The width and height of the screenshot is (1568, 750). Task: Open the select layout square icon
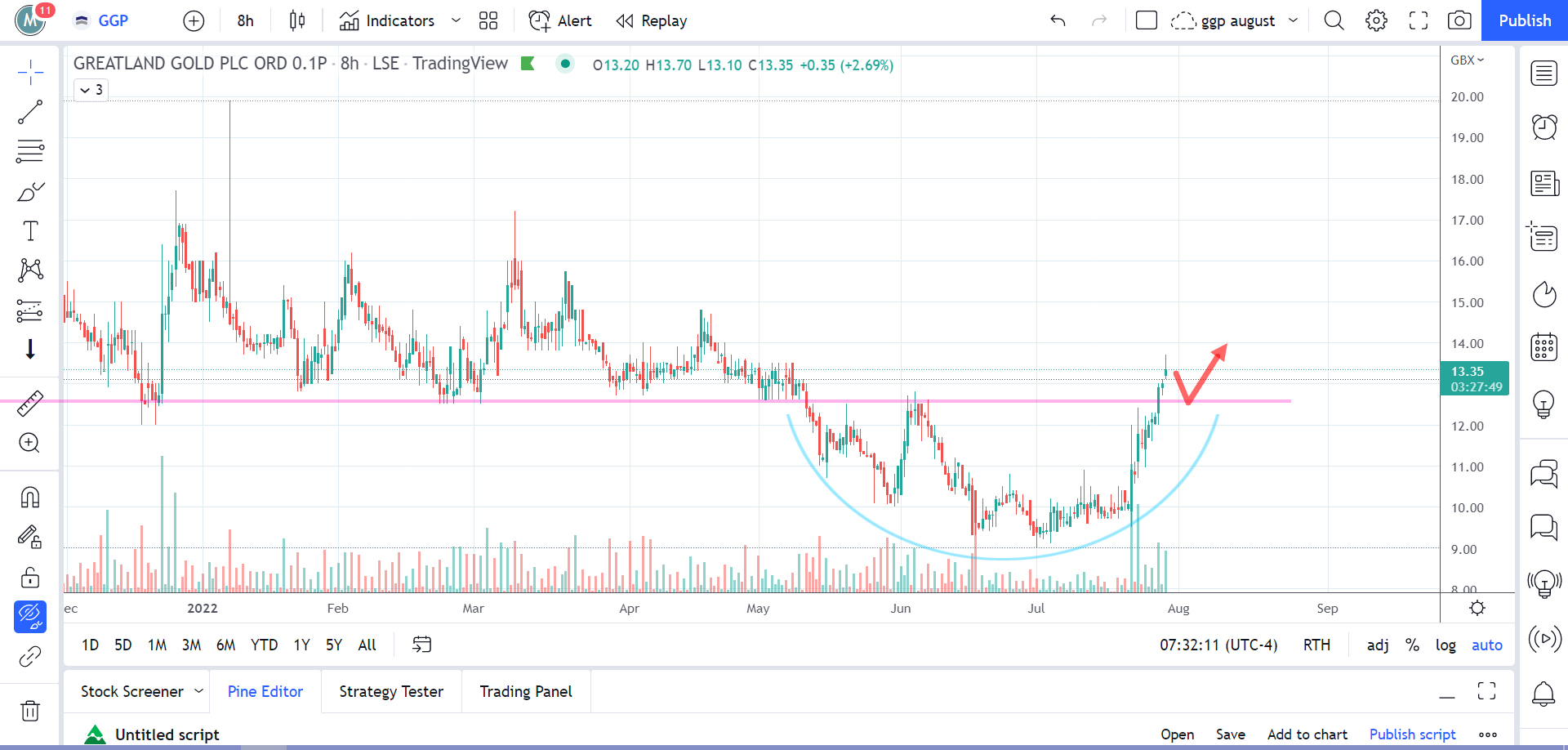(x=1147, y=20)
